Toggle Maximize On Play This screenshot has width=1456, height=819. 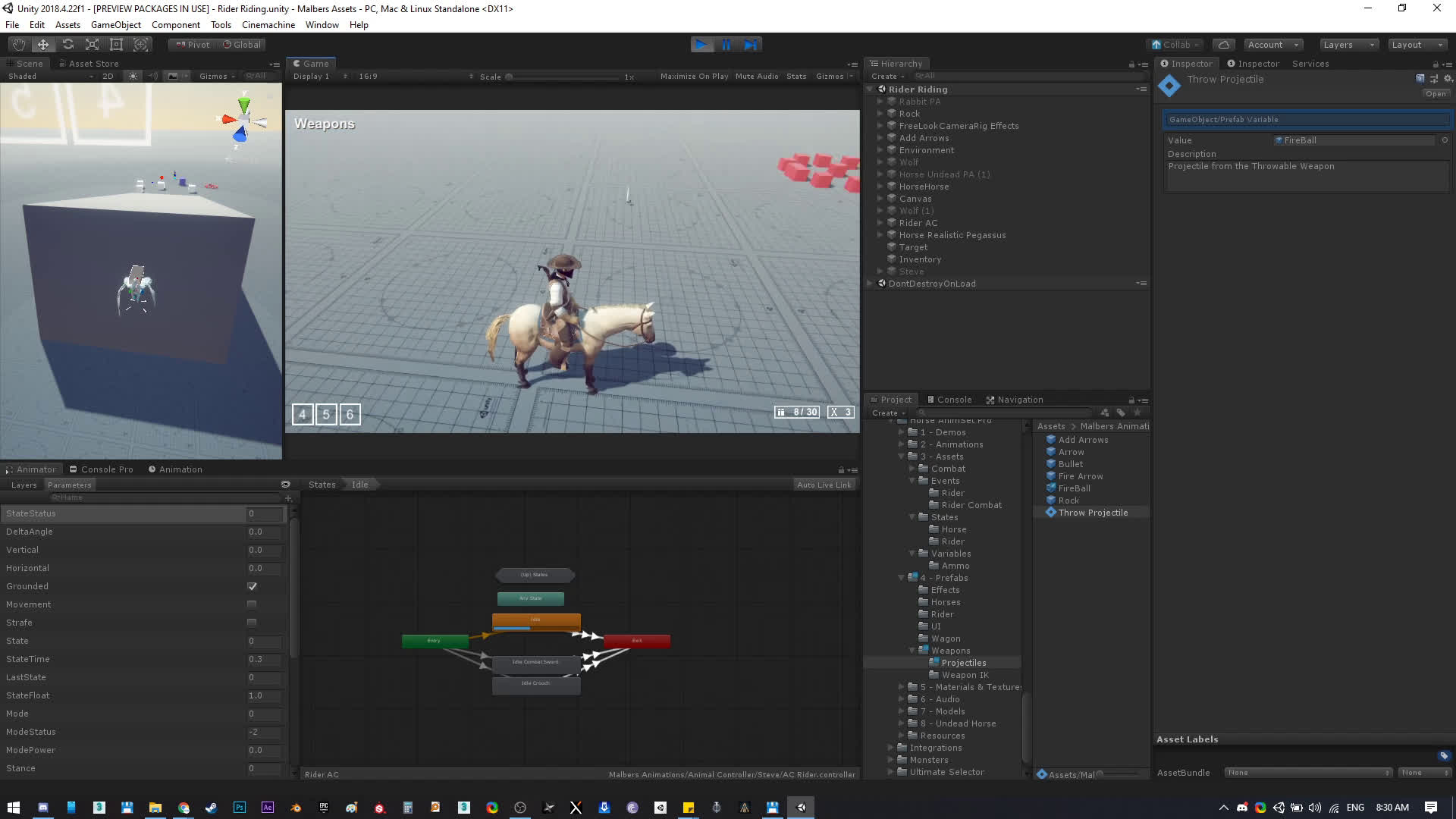tap(693, 77)
